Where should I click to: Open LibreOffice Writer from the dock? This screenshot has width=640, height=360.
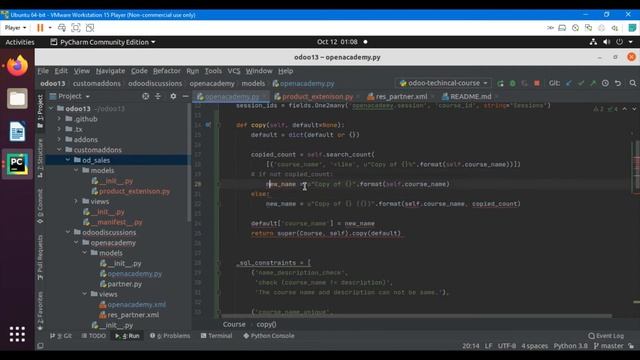[x=17, y=131]
